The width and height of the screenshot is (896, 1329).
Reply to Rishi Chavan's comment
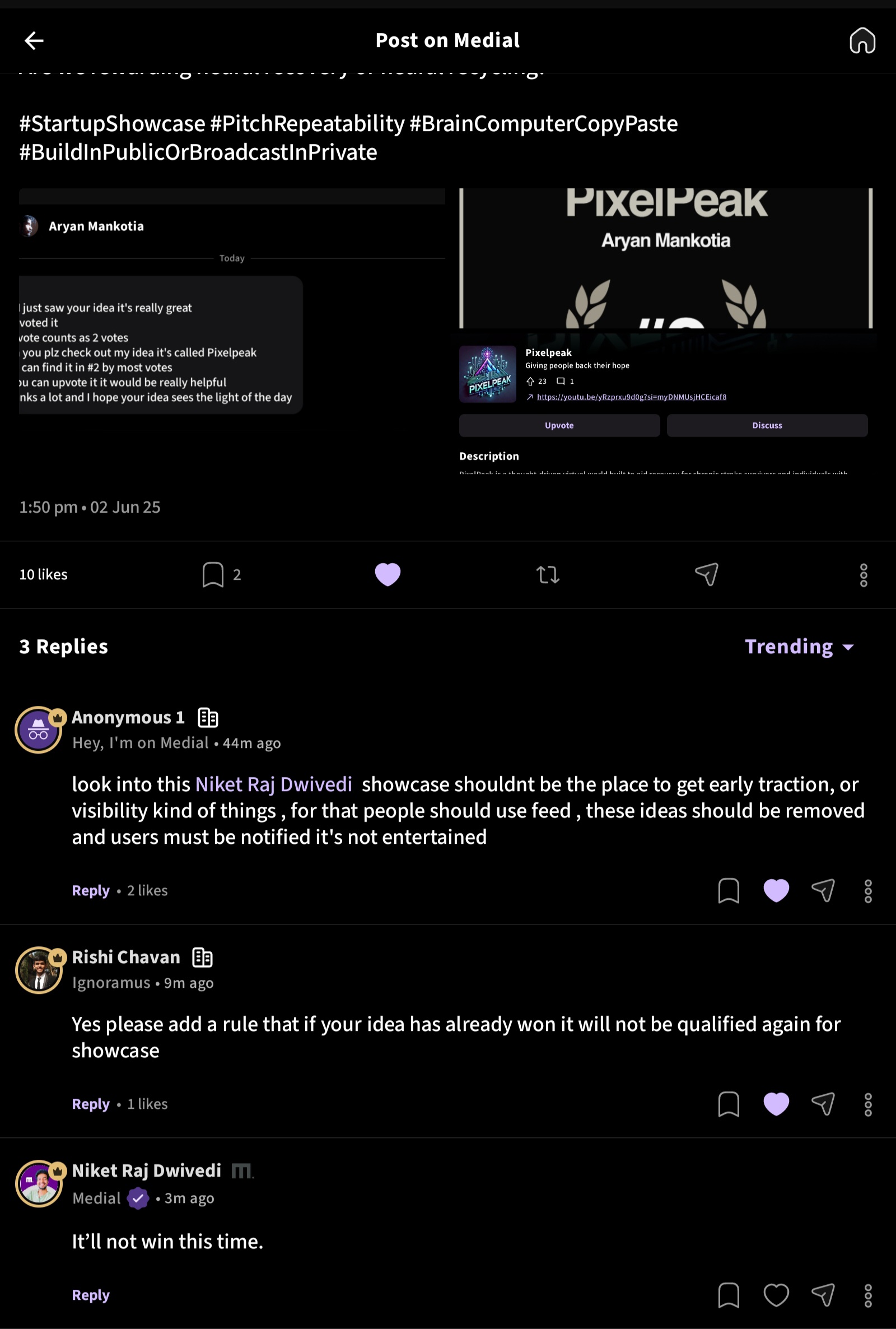coord(90,1104)
